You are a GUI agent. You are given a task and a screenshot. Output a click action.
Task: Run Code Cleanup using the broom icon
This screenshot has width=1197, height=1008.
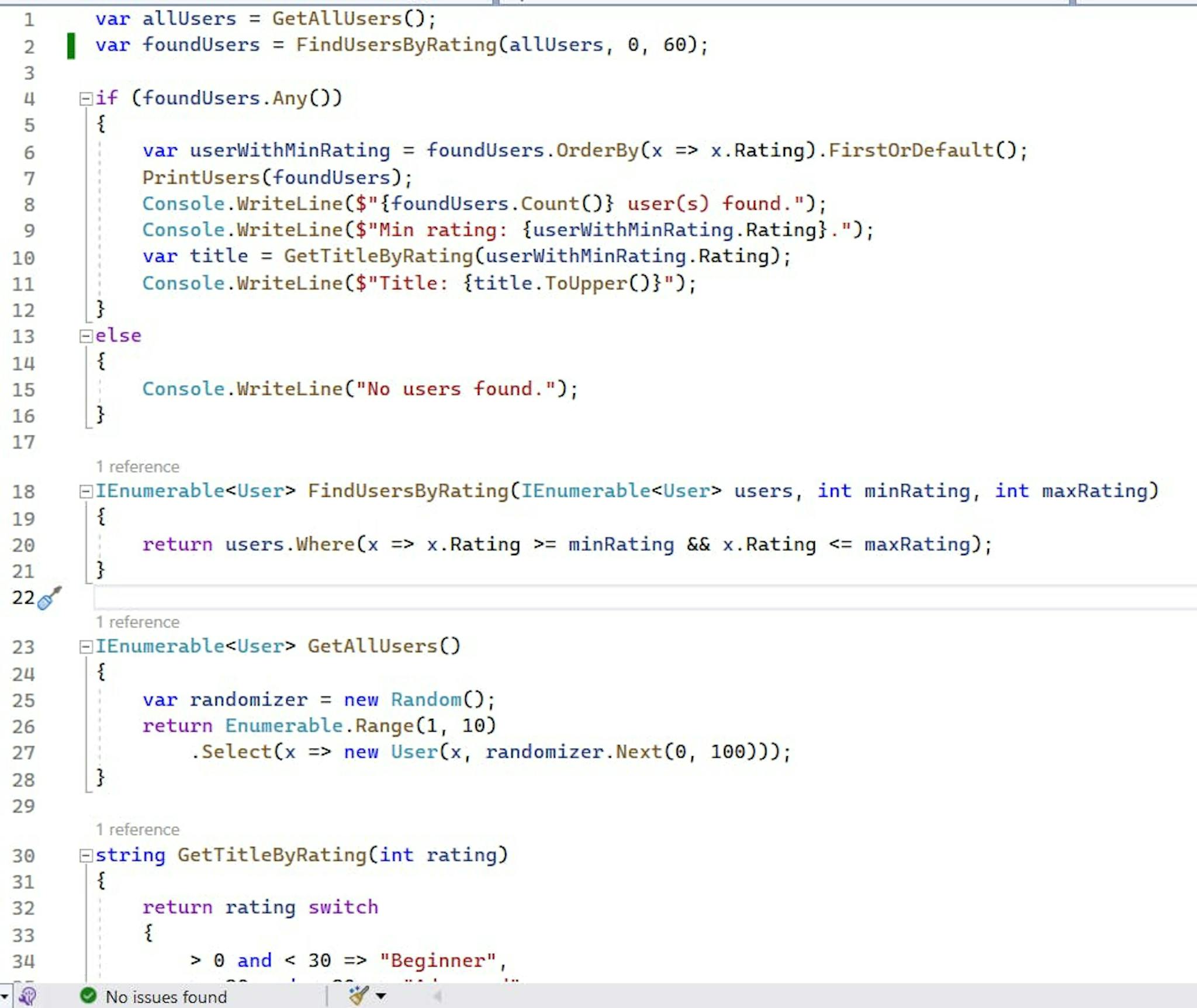coord(357,995)
